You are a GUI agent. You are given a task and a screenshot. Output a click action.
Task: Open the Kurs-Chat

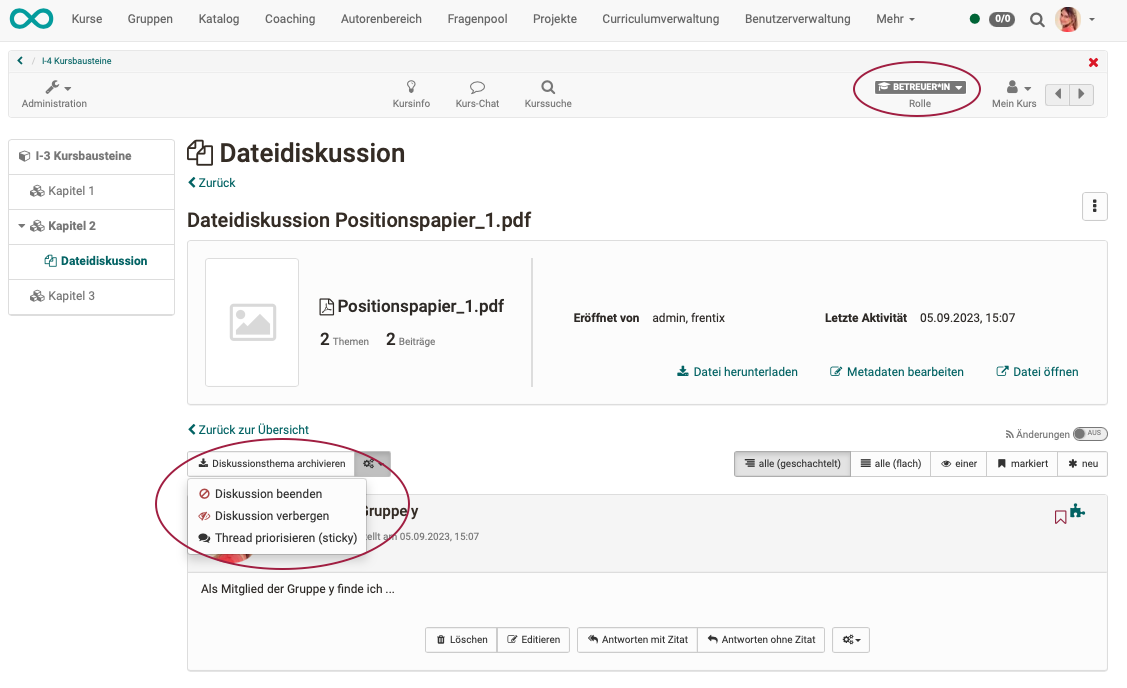click(477, 94)
